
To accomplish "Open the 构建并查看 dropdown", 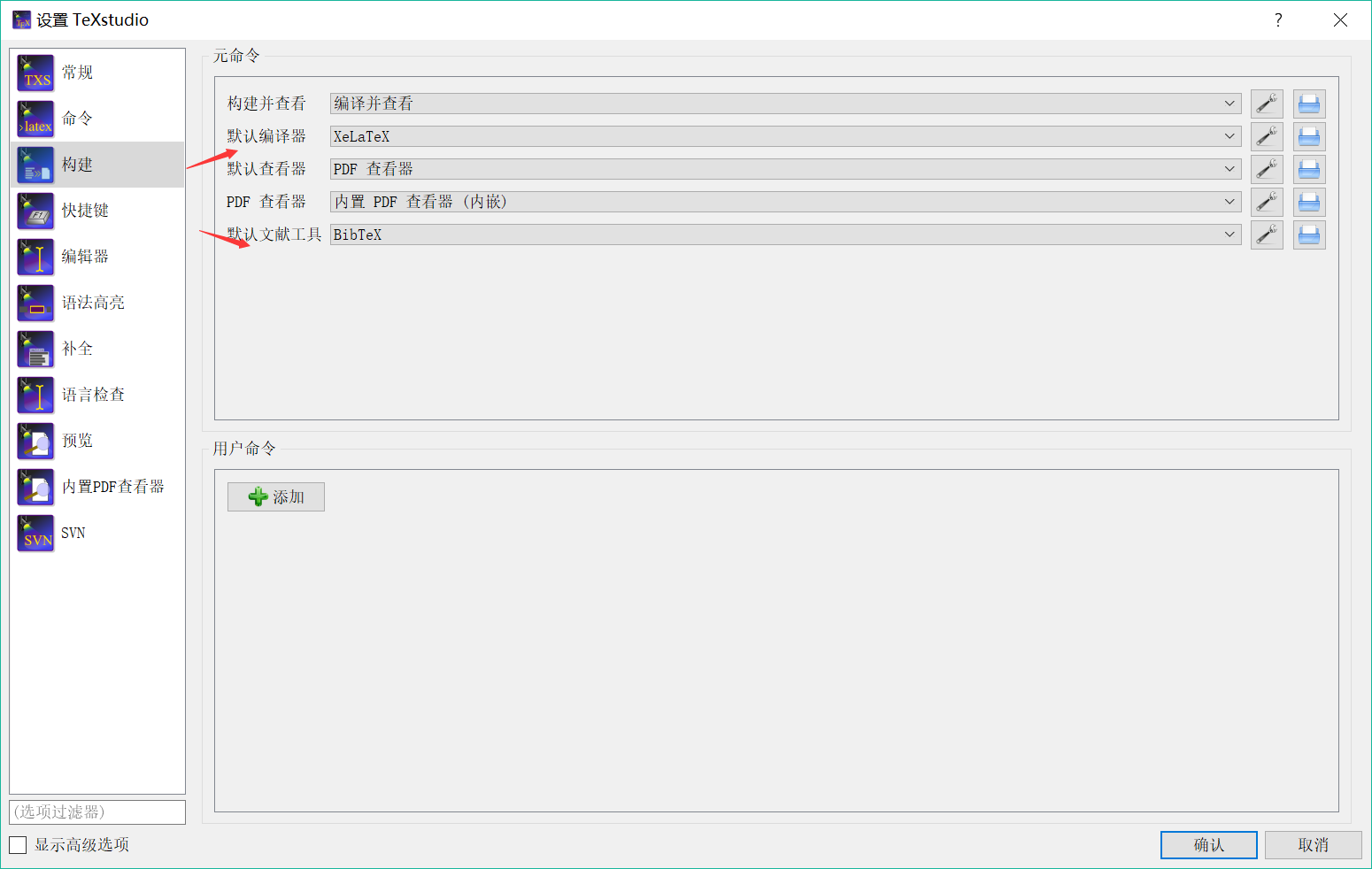I will click(785, 104).
